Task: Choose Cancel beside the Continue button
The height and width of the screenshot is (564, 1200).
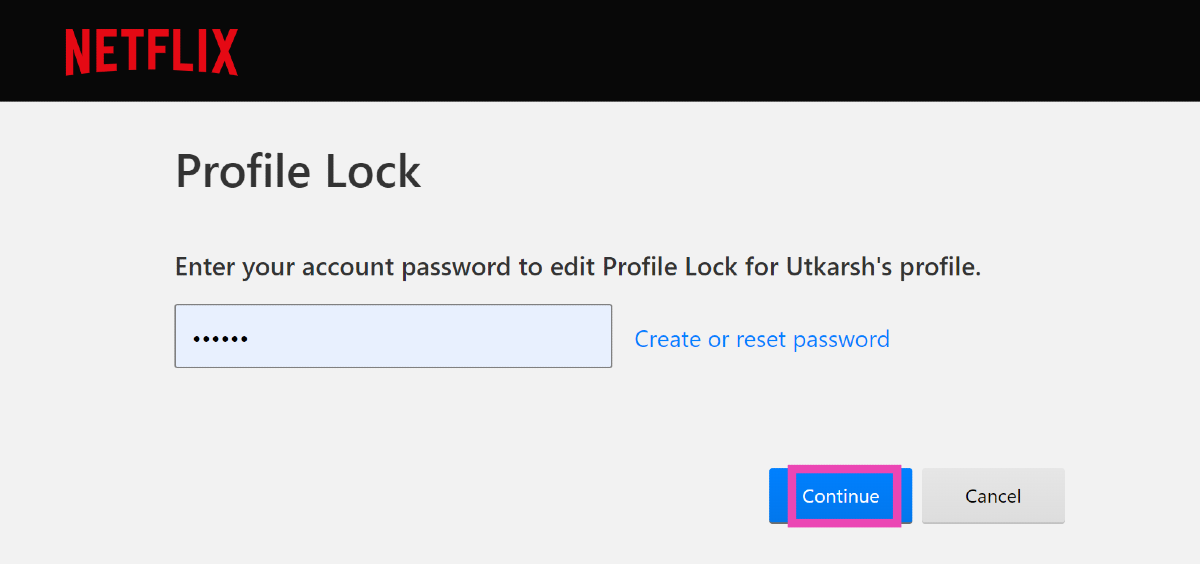Action: [x=993, y=496]
